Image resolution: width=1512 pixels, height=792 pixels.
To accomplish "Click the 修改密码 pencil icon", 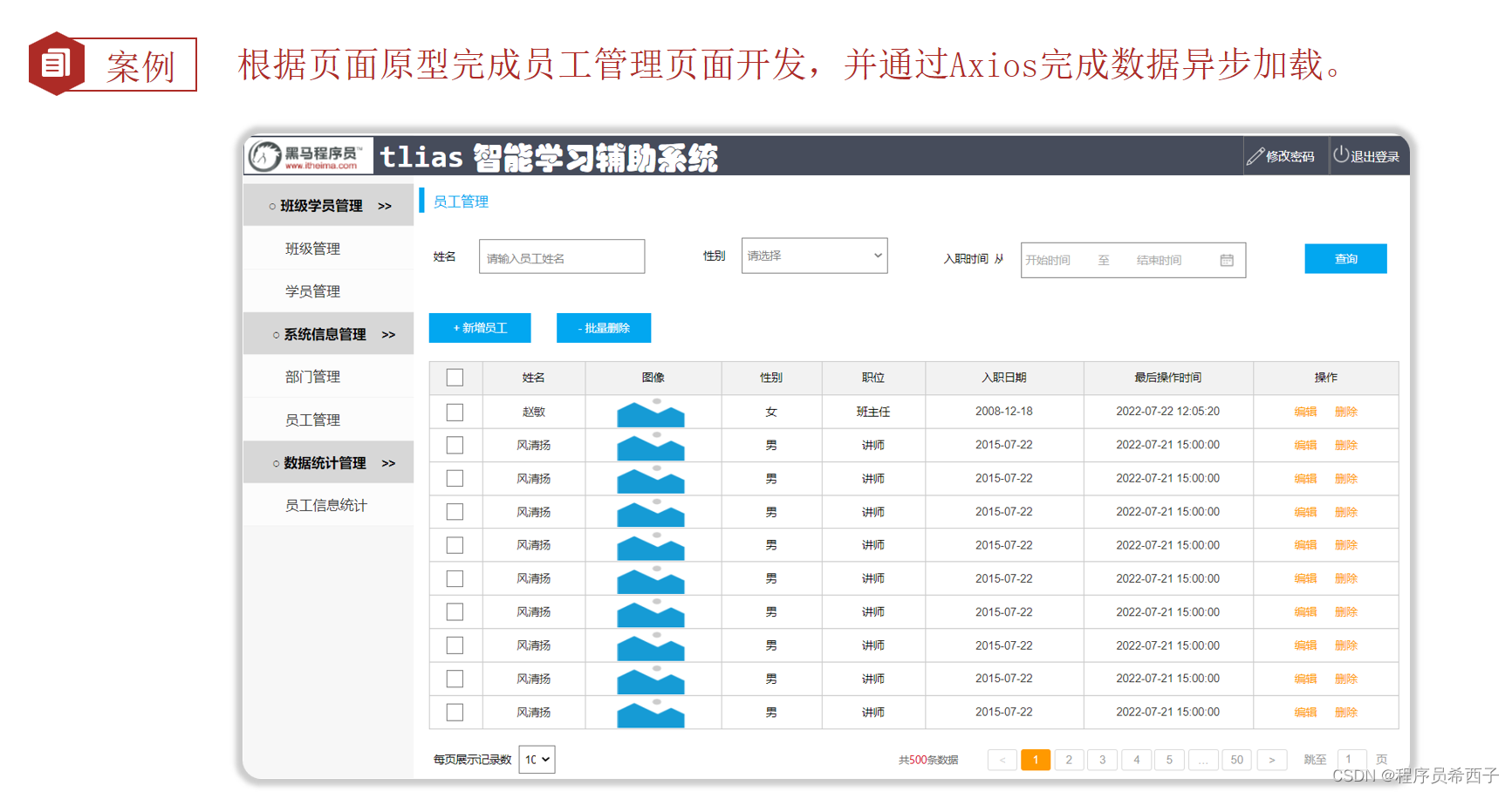I will coord(1255,156).
